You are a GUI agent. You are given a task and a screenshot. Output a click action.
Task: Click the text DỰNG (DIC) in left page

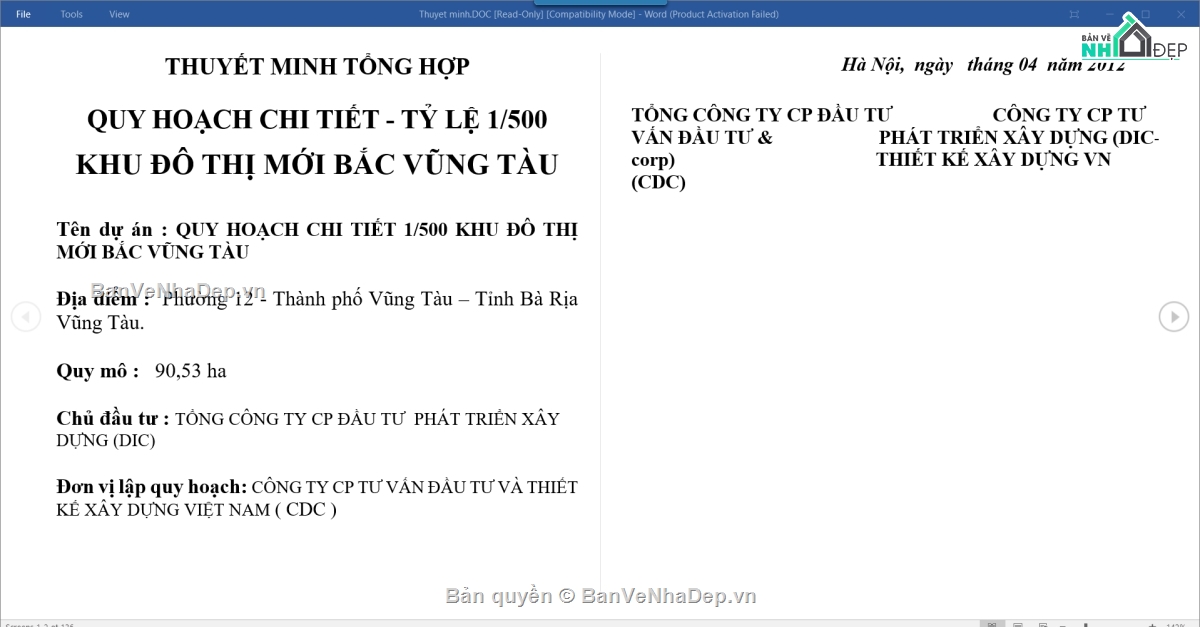pyautogui.click(x=106, y=441)
